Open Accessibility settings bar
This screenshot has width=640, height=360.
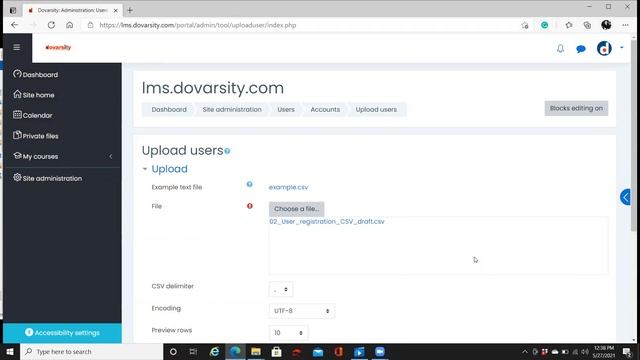[62, 333]
